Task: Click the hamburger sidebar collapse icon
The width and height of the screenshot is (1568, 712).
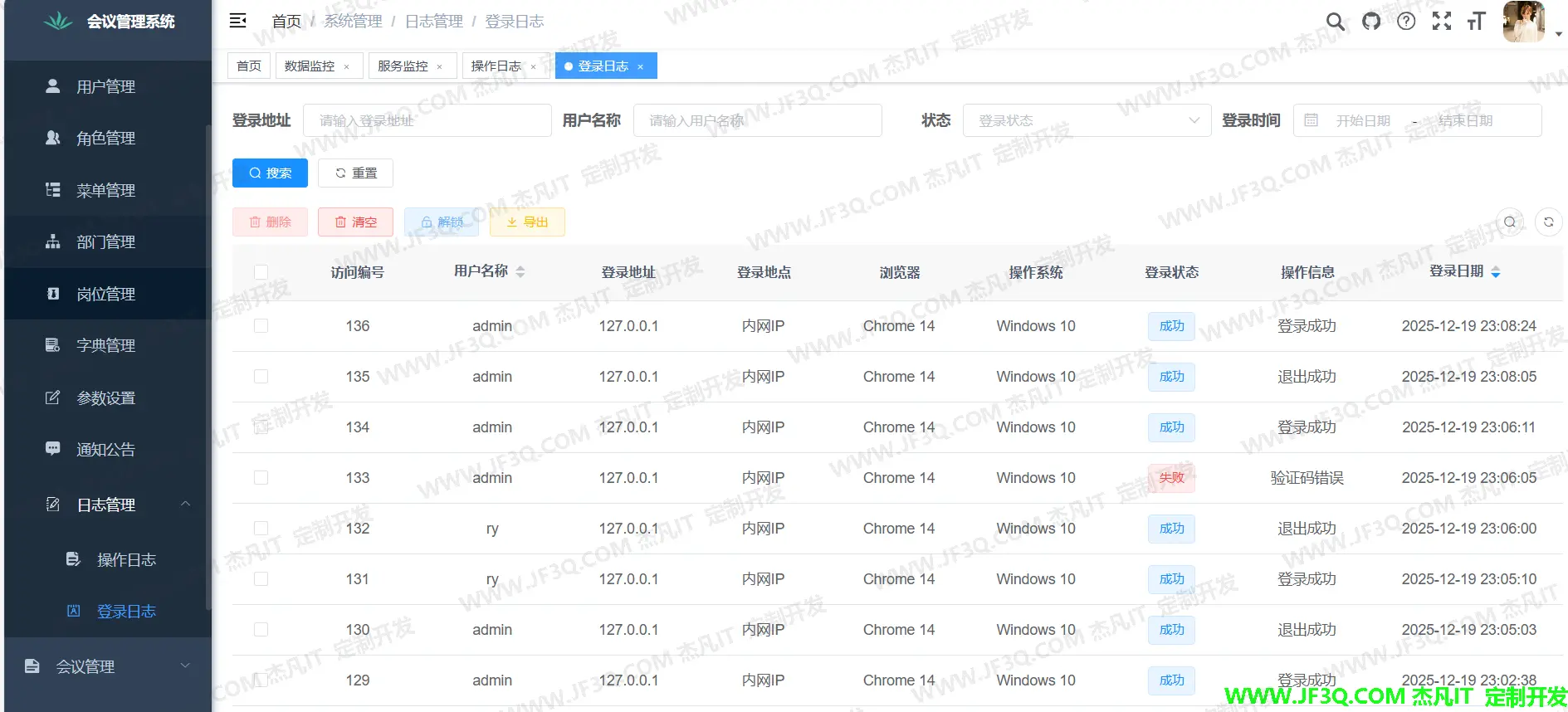Action: click(x=237, y=21)
